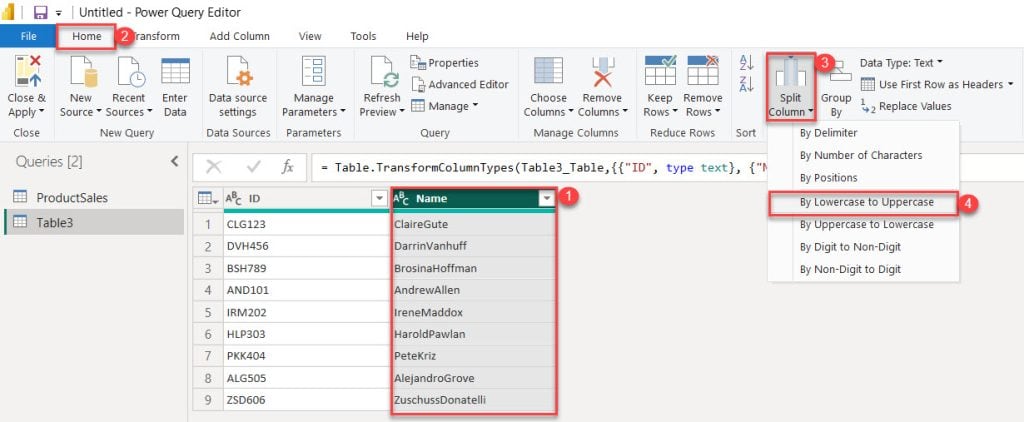The image size is (1024, 422).
Task: Click the save icon in title bar
Action: (40, 12)
